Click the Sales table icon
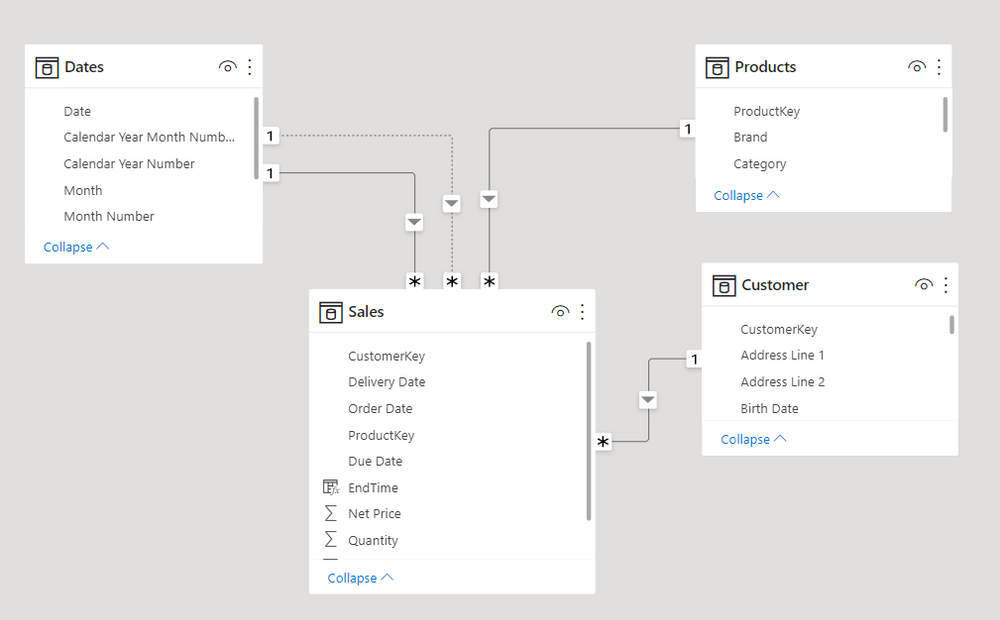1000x620 pixels. click(330, 312)
